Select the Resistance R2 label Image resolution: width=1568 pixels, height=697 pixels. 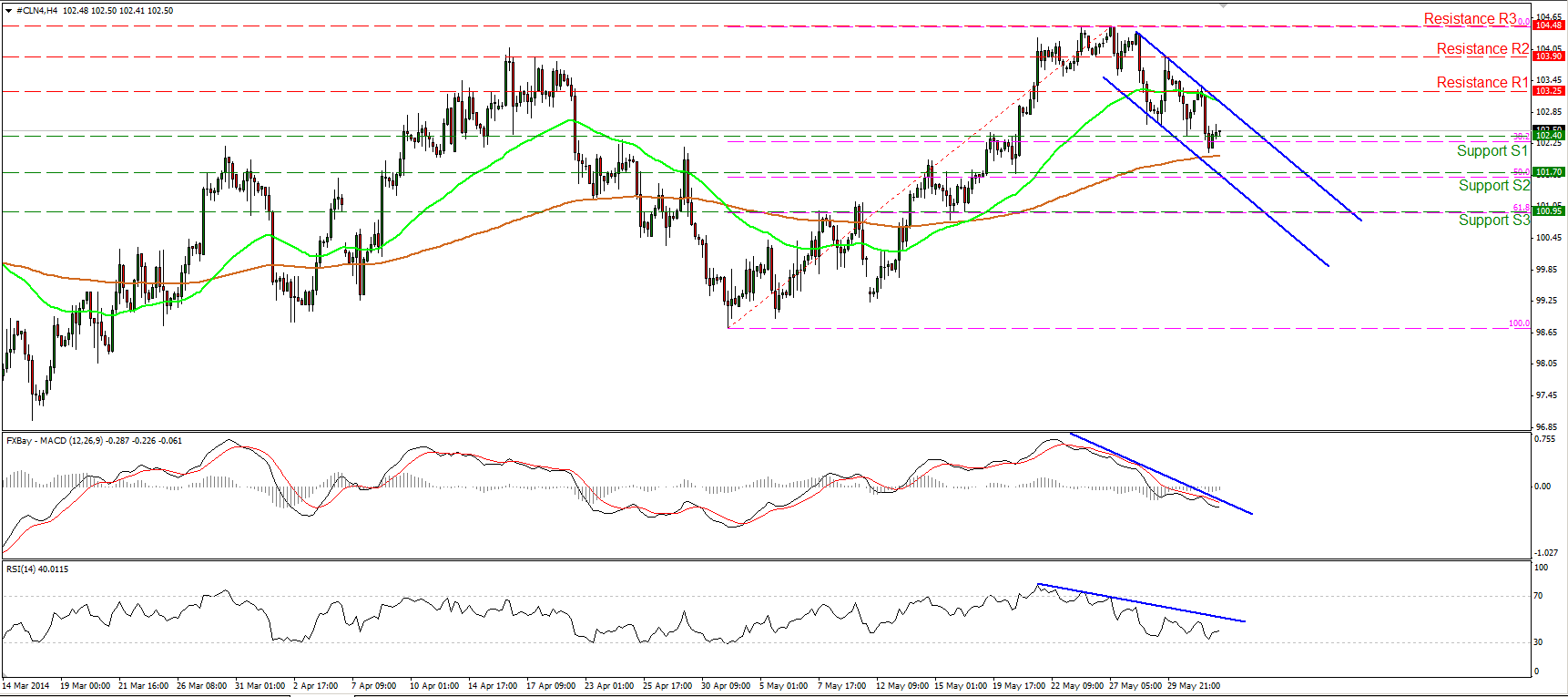click(x=1482, y=49)
